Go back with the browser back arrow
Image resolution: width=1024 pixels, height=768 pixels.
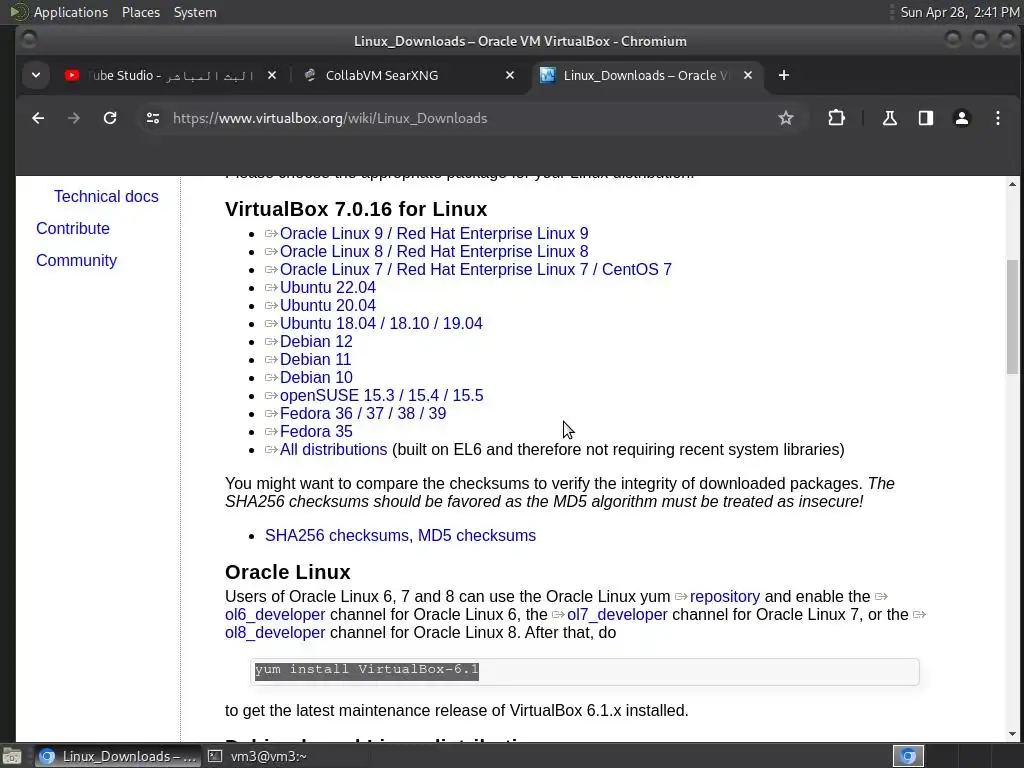[x=38, y=118]
